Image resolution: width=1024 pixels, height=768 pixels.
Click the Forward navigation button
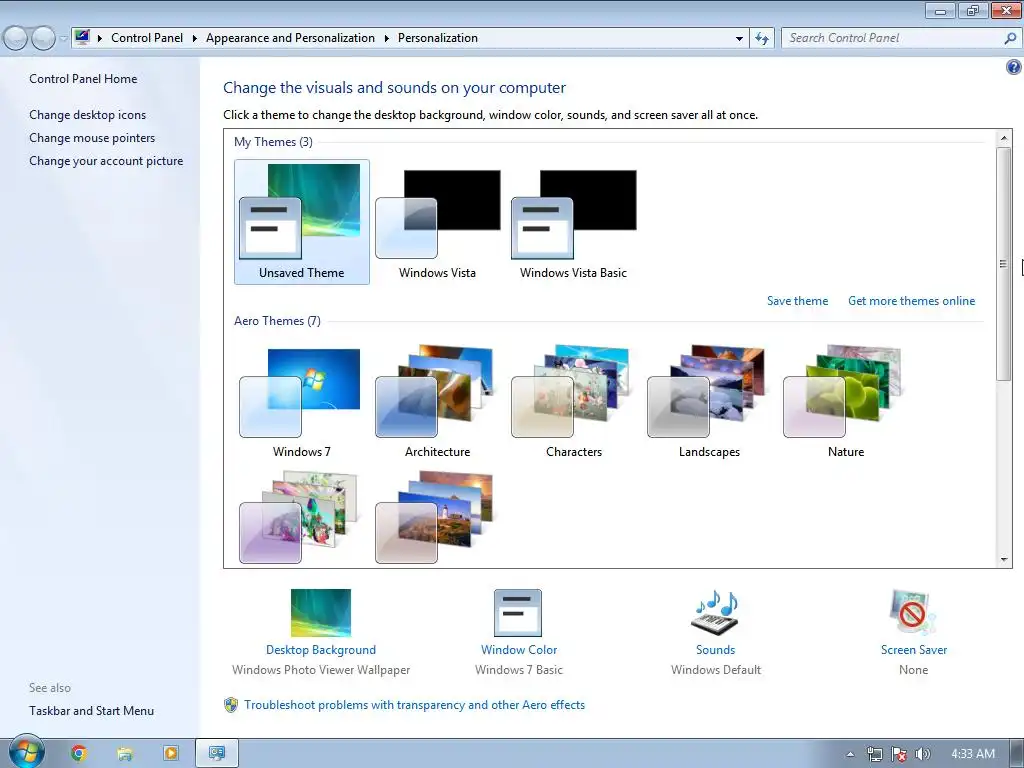[44, 39]
